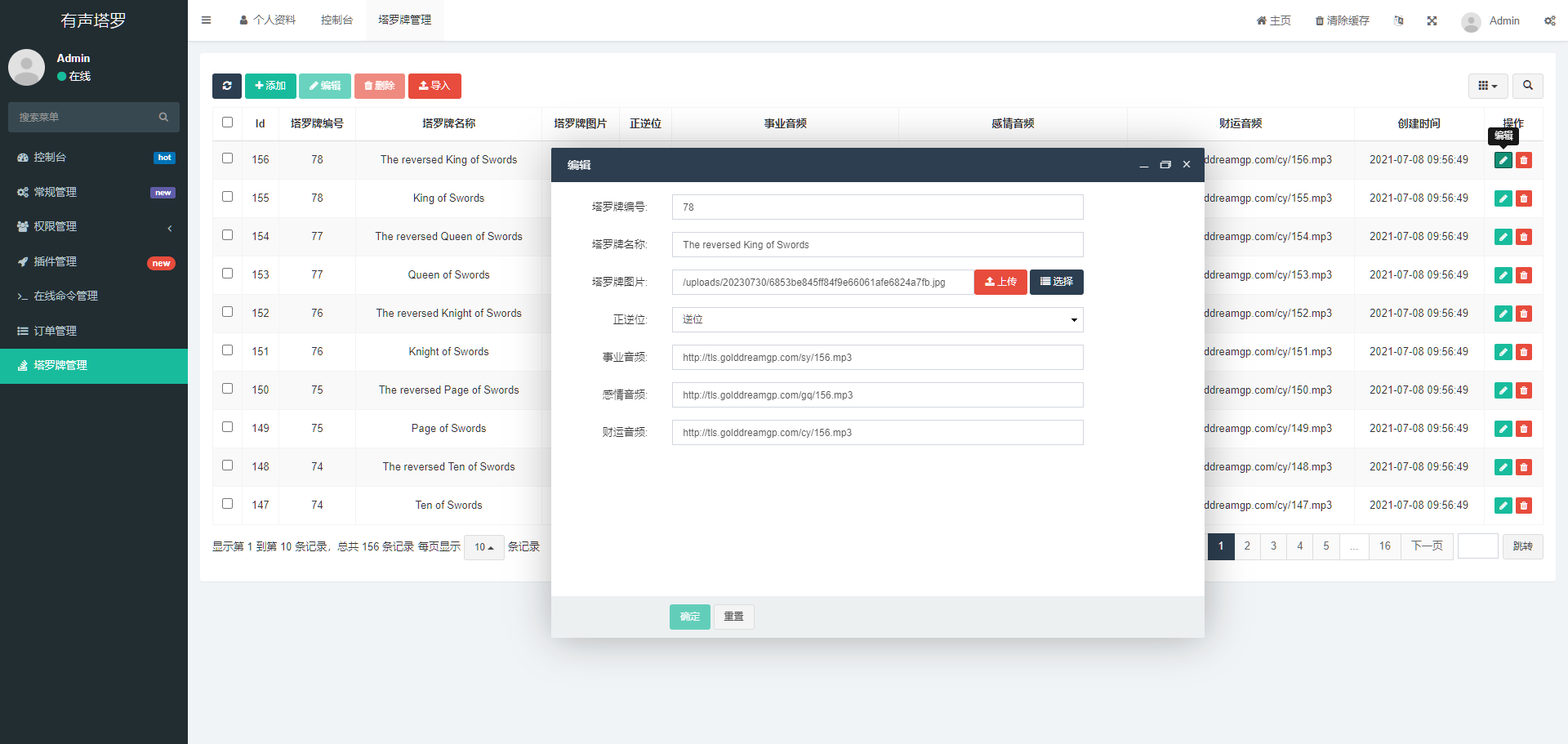Image resolution: width=1568 pixels, height=744 pixels.
Task: Click the 跳转 jump button
Action: (x=1522, y=546)
